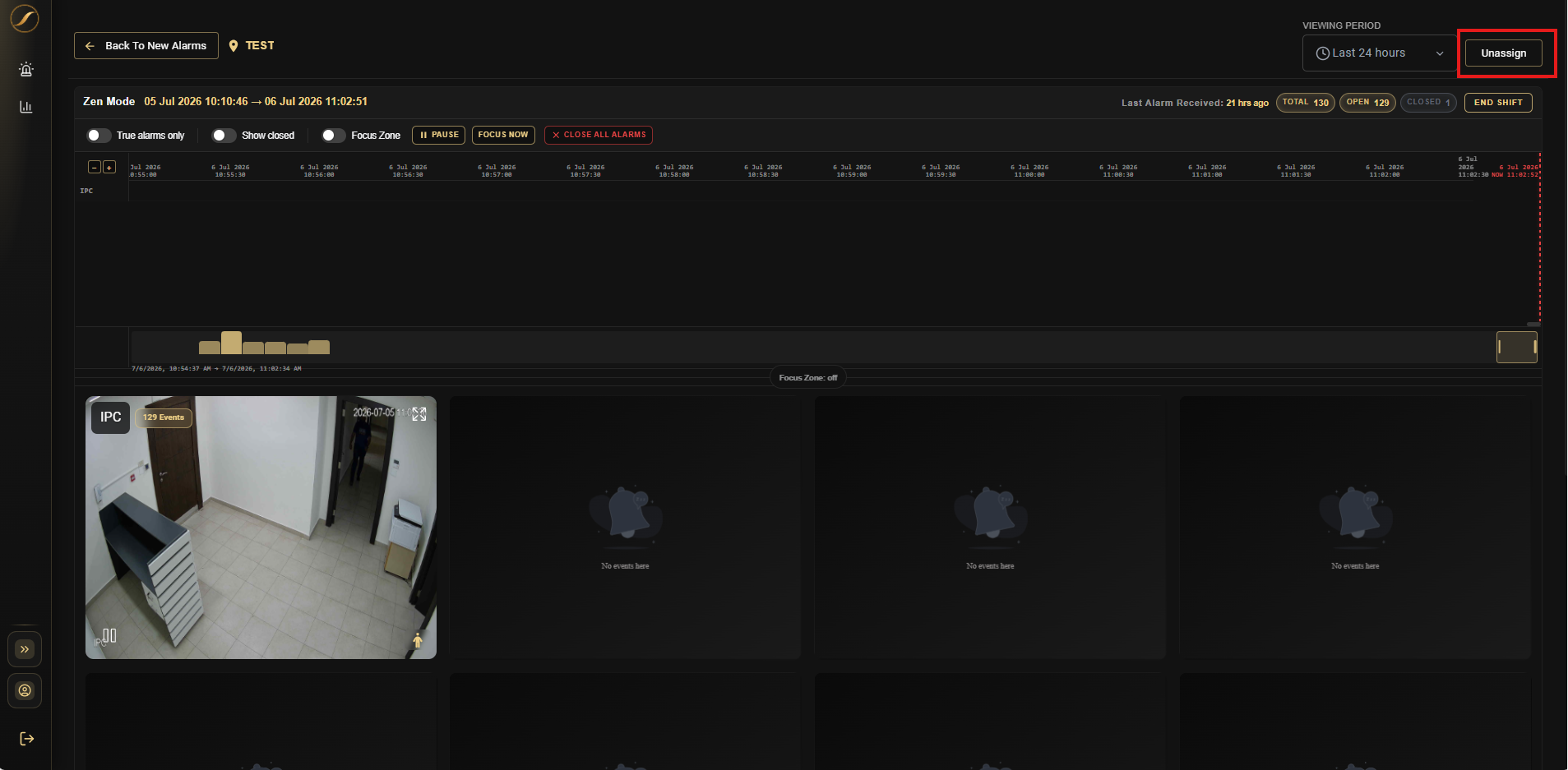Click the FOCUS NOW button
This screenshot has width=1568, height=770.
(x=503, y=135)
